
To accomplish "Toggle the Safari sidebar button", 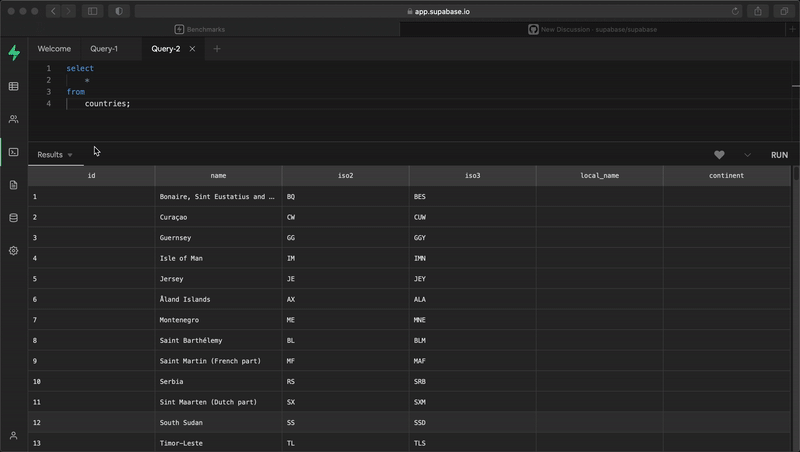I will [x=92, y=11].
